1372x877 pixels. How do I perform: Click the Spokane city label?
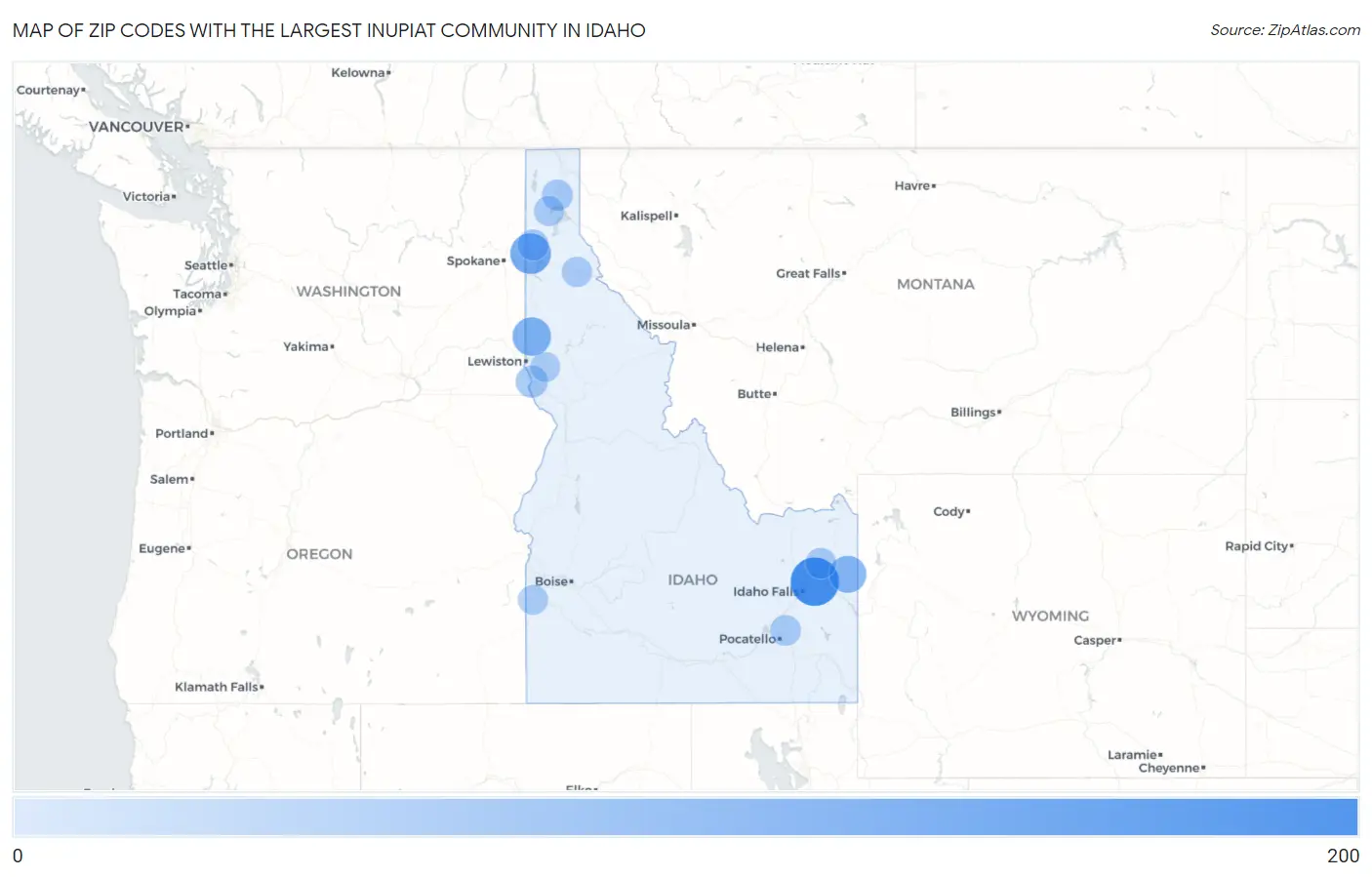pyautogui.click(x=473, y=260)
